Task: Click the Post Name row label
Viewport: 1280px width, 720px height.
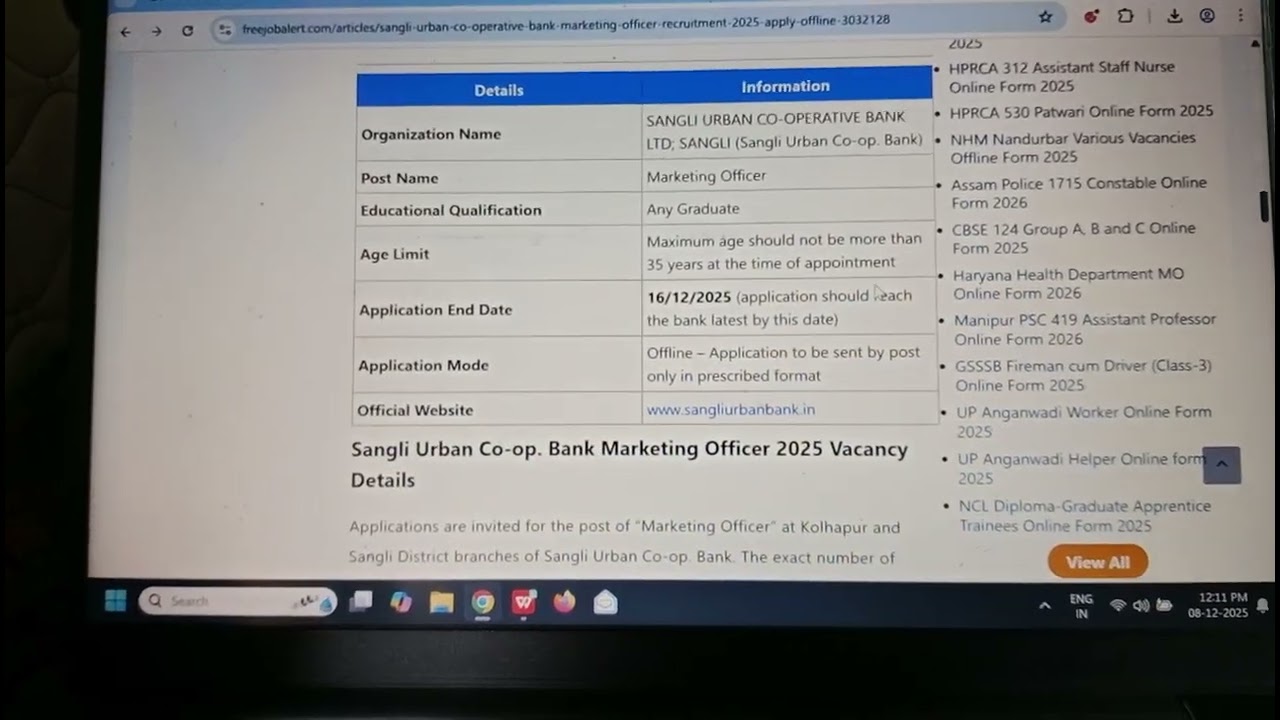Action: coord(399,178)
